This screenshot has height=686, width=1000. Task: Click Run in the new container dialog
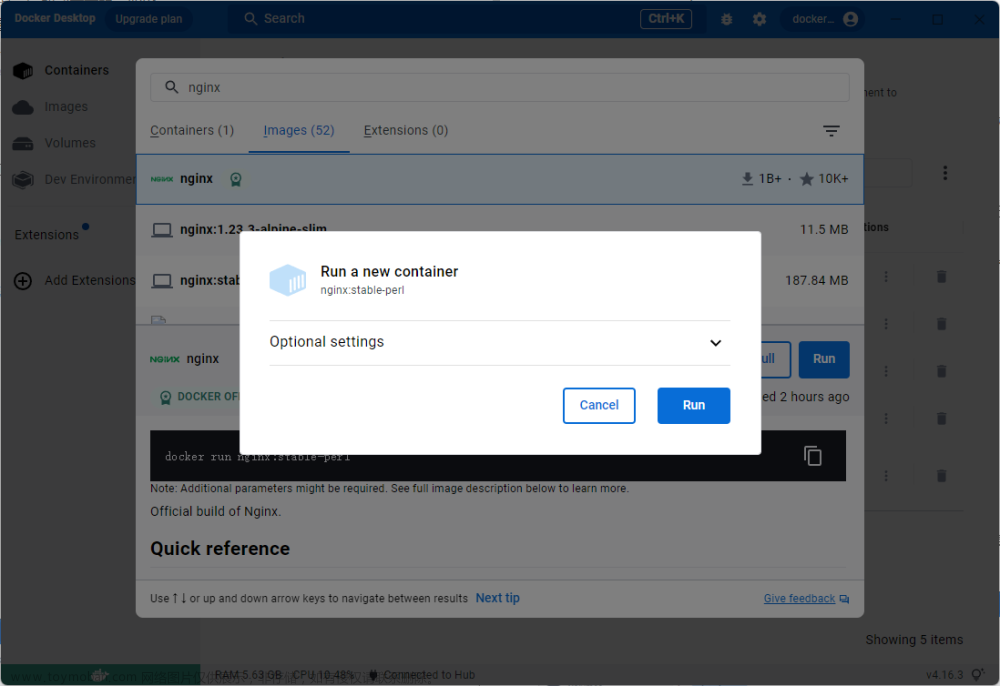[x=693, y=405]
